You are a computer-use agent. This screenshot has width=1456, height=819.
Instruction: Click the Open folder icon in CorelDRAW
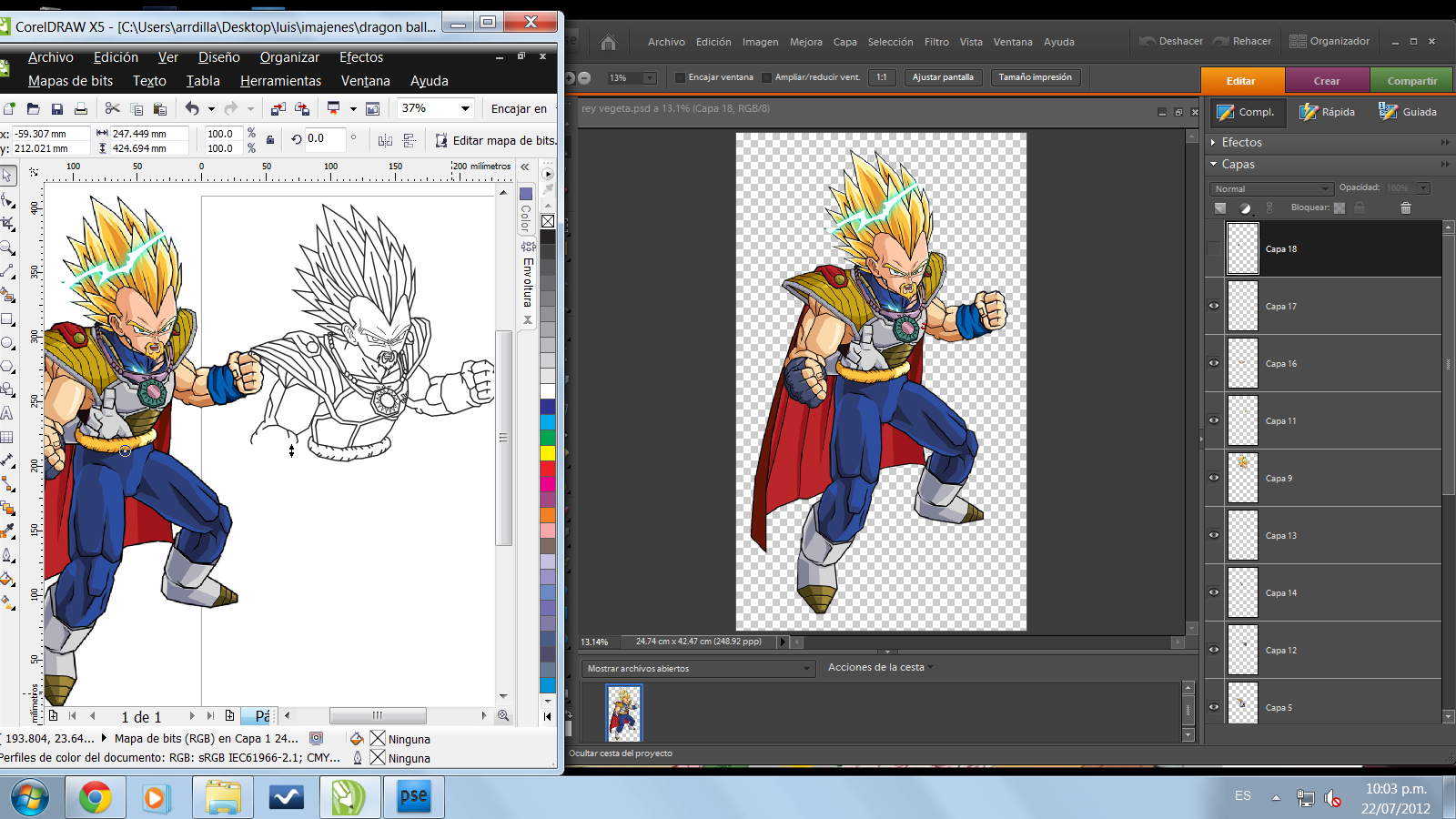[x=33, y=109]
